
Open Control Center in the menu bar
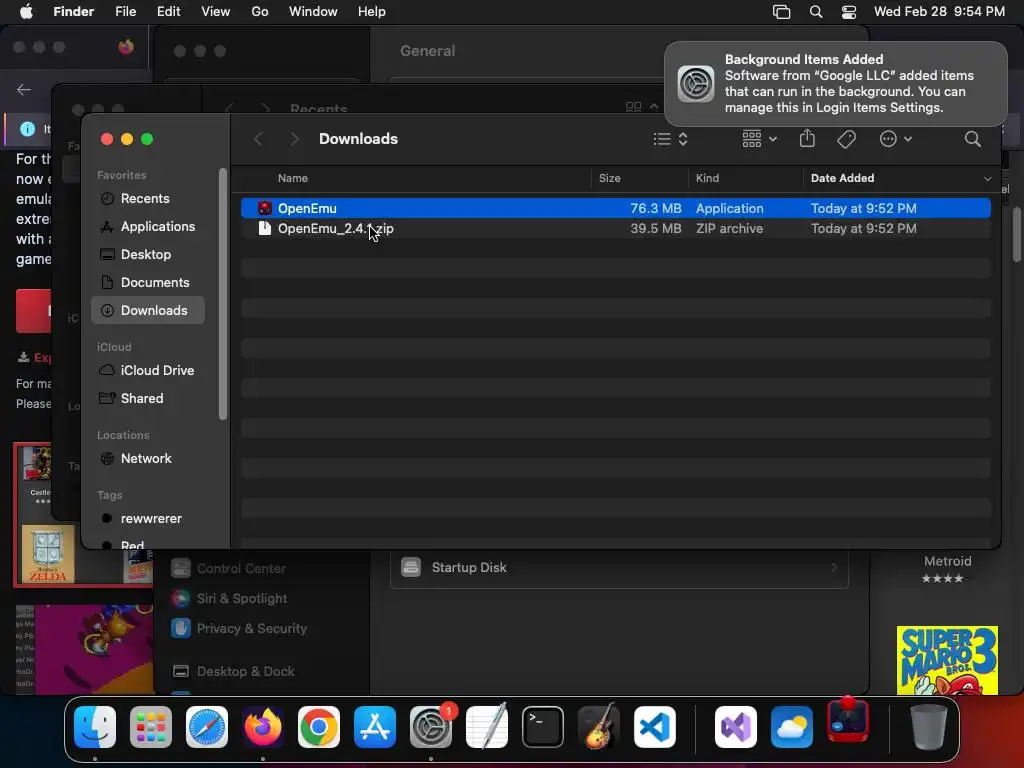[x=849, y=12]
